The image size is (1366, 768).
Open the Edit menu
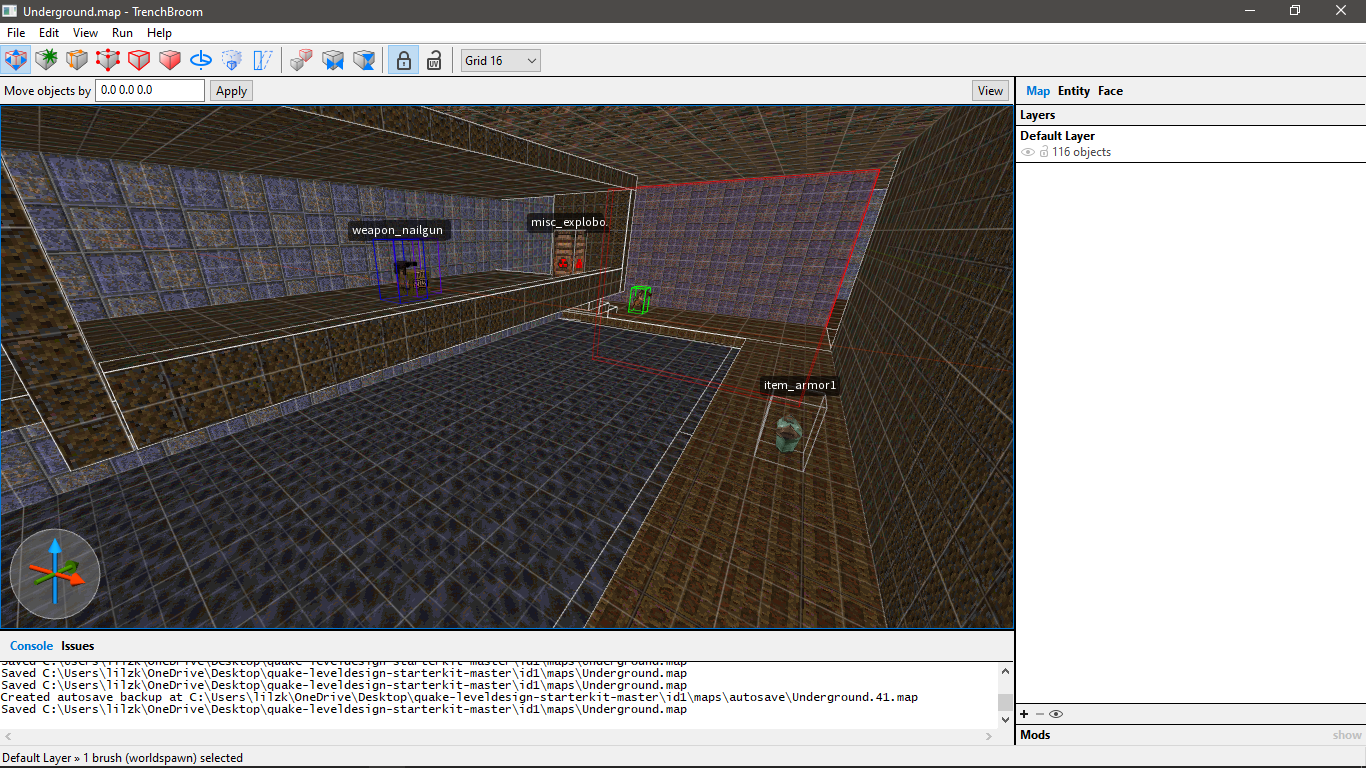tap(49, 33)
